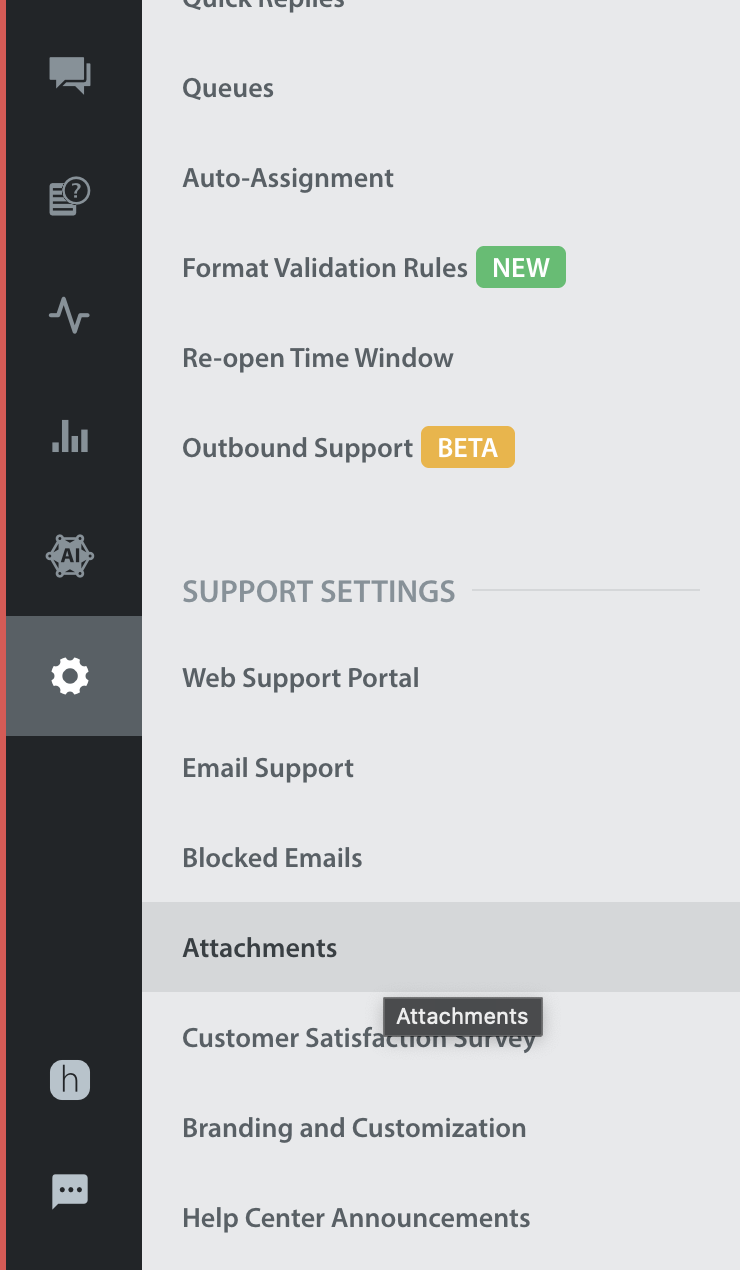This screenshot has height=1270, width=740.
Task: Open the activity pulse line icon
Action: click(70, 316)
